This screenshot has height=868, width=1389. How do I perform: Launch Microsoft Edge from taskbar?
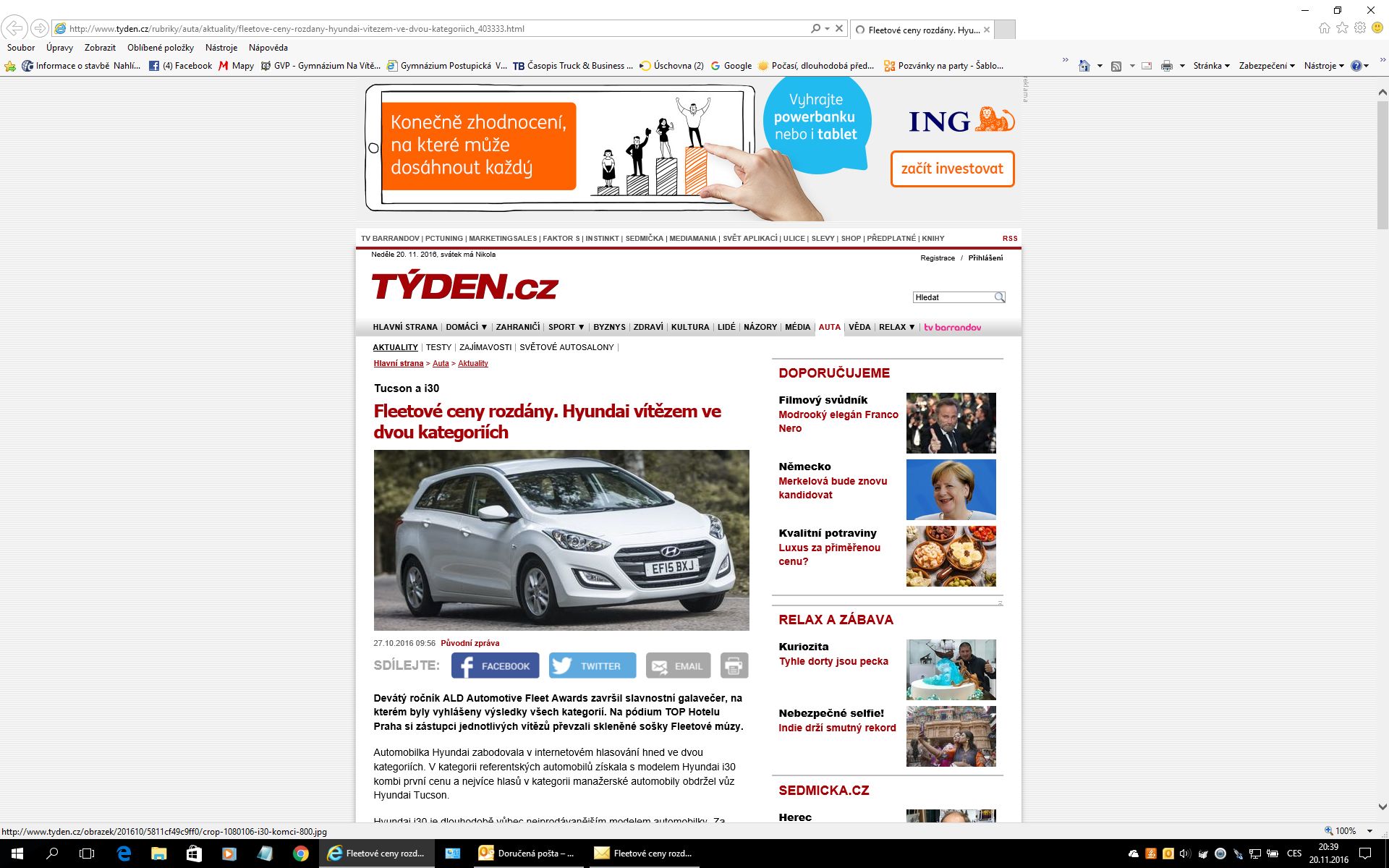point(124,854)
